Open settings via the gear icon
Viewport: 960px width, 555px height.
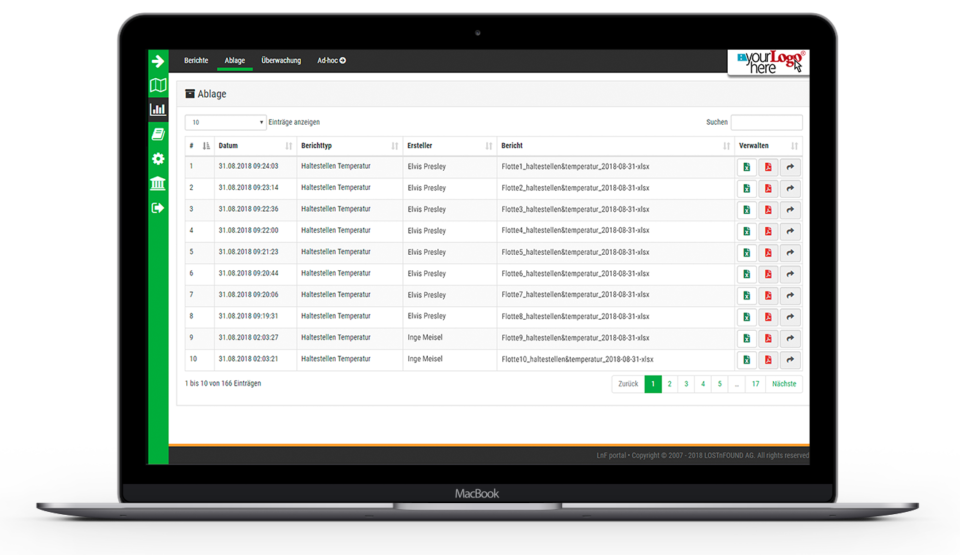[157, 159]
